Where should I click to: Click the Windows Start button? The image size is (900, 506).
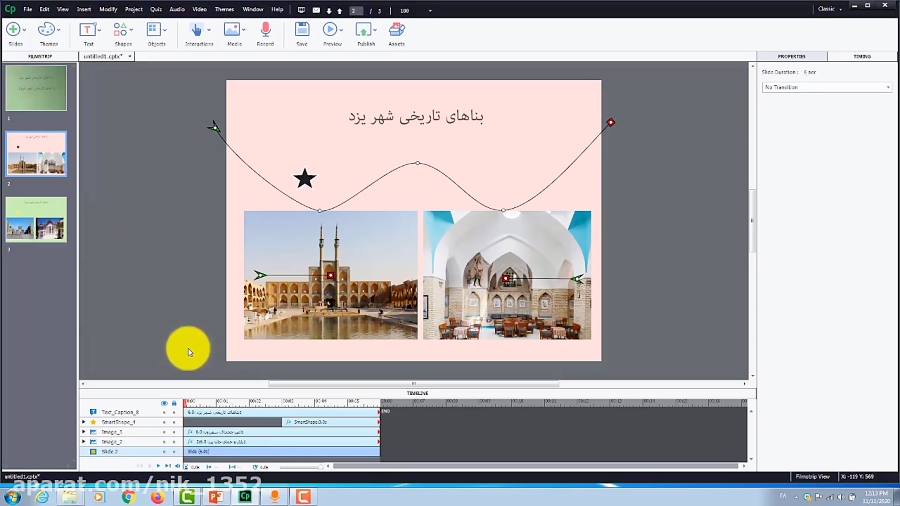point(12,496)
